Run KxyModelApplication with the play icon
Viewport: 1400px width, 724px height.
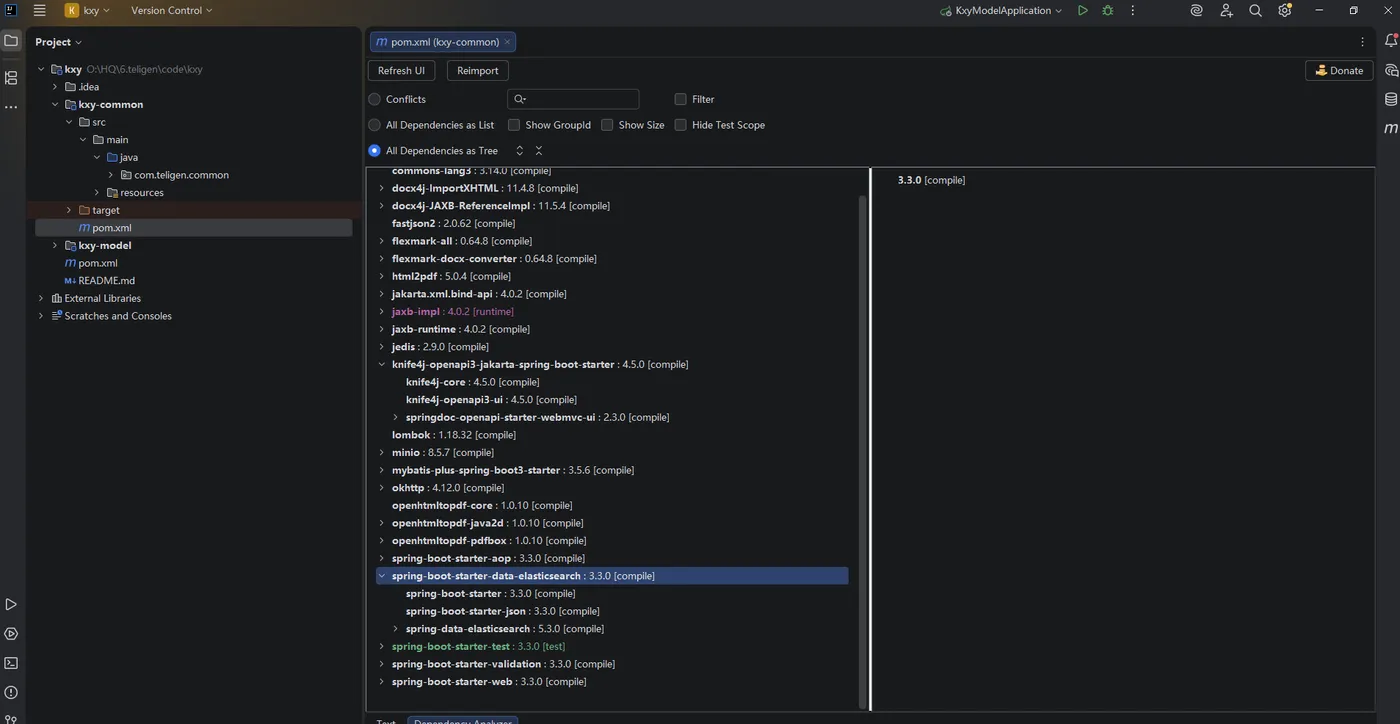(1082, 10)
